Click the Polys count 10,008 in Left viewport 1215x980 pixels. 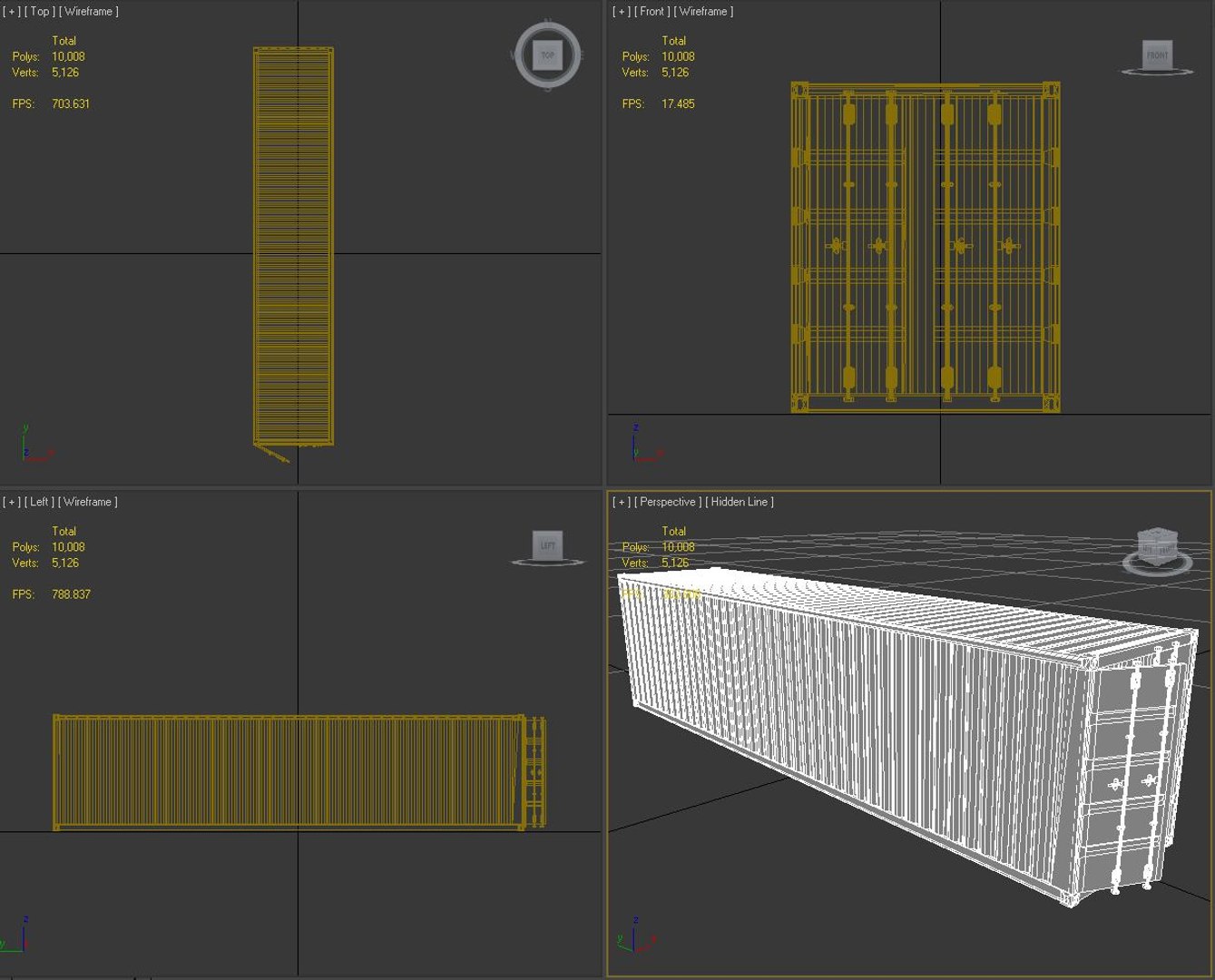(x=68, y=547)
